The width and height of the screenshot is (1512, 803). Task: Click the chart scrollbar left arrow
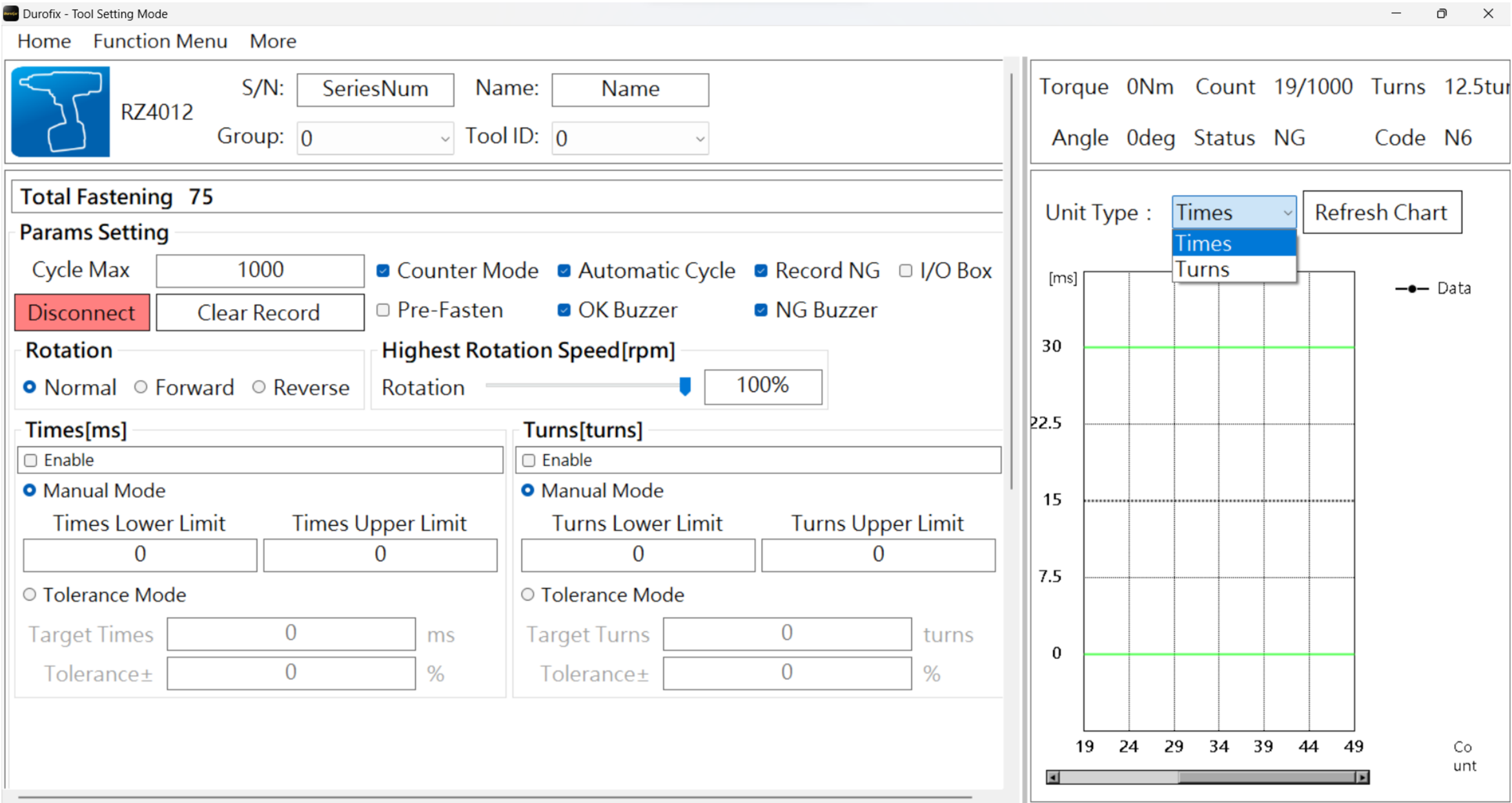pyautogui.click(x=1052, y=777)
